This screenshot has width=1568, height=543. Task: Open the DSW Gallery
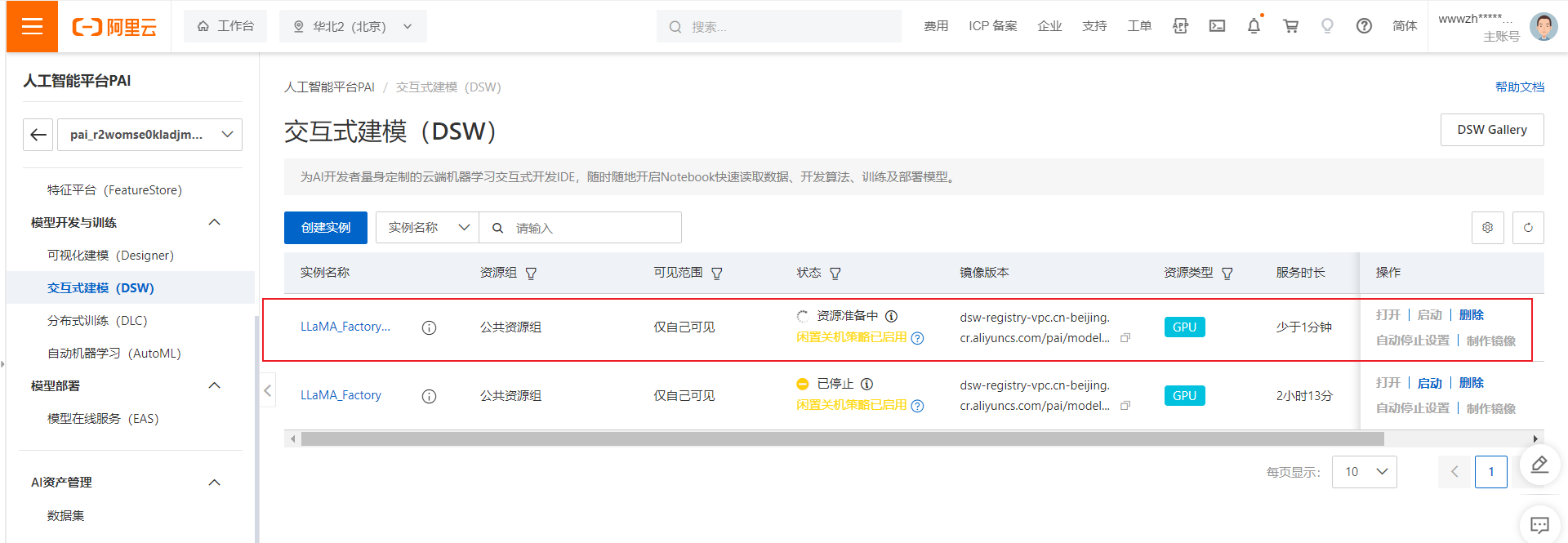point(1491,130)
